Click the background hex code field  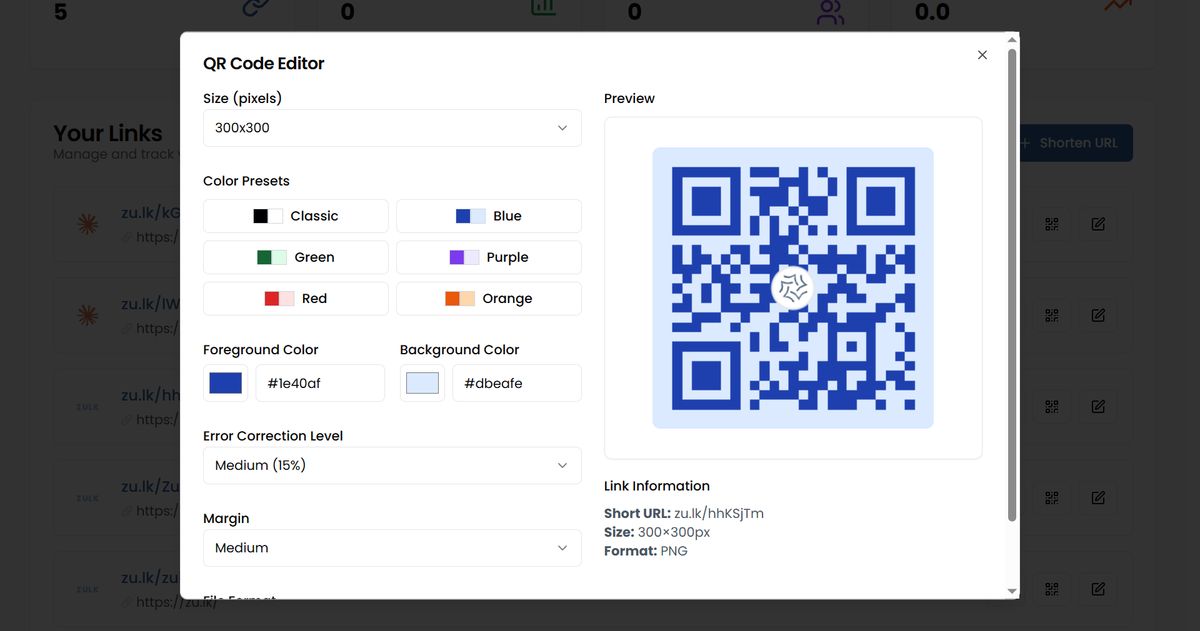[x=516, y=383]
